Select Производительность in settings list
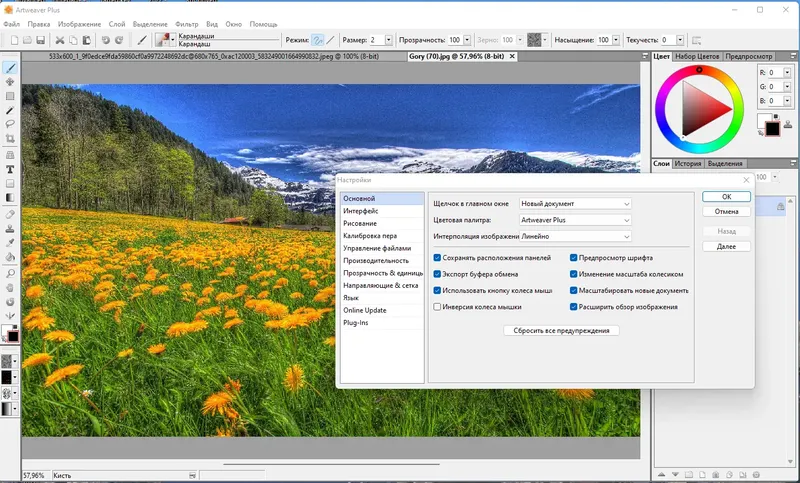Screen dimensions: 800x483 pyautogui.click(x=376, y=261)
